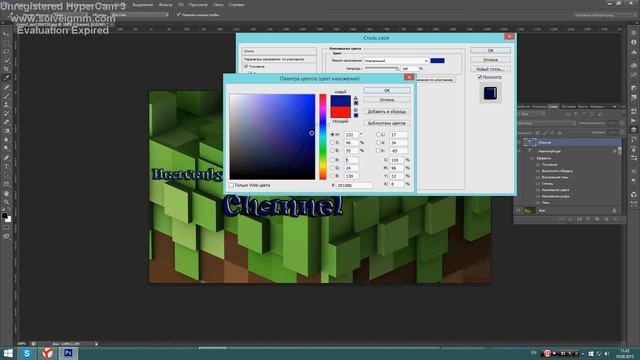
Task: Click OK in the Layer Style dialog
Action: coord(490,50)
